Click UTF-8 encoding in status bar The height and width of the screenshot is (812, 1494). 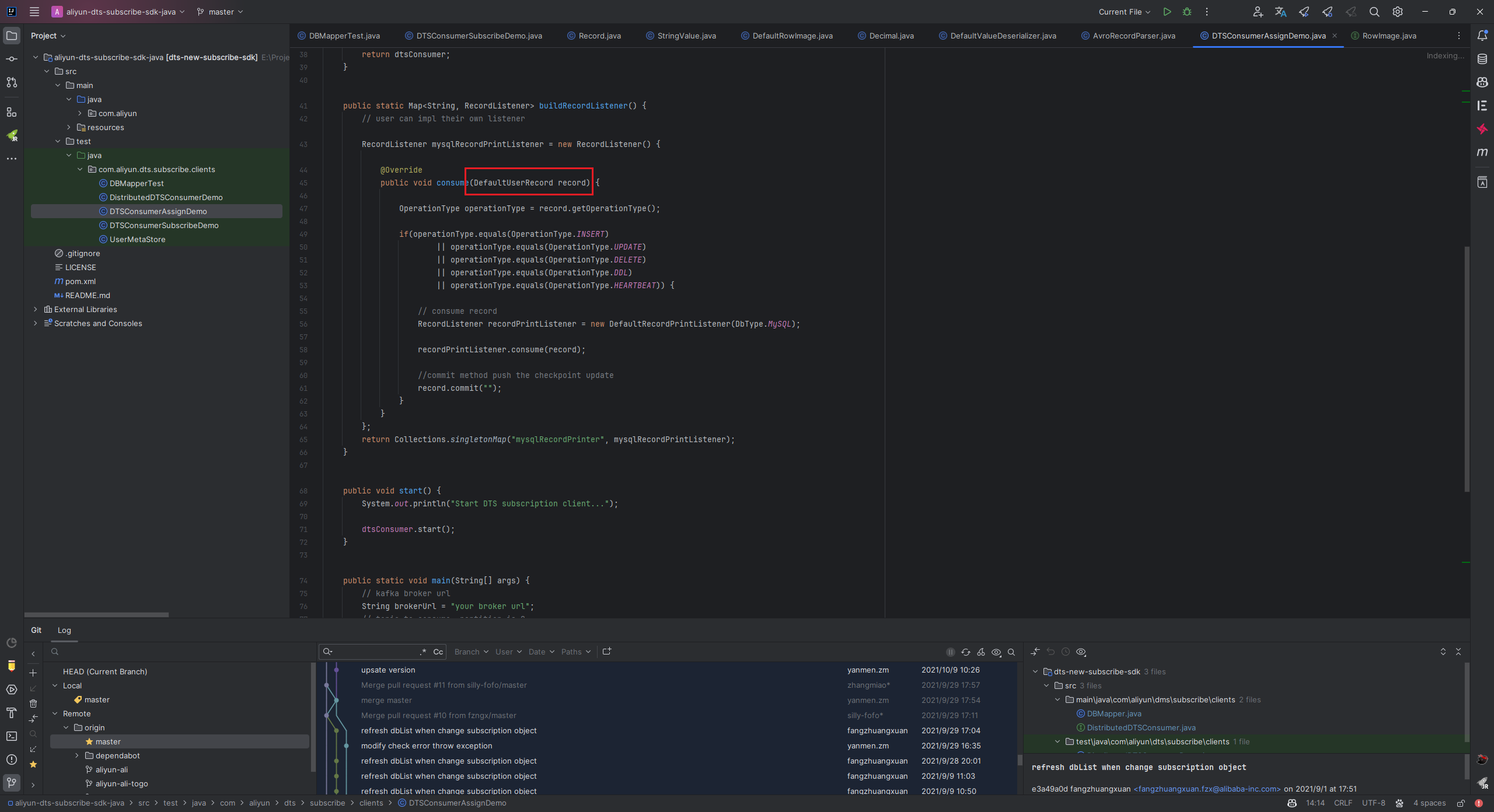click(x=1373, y=803)
